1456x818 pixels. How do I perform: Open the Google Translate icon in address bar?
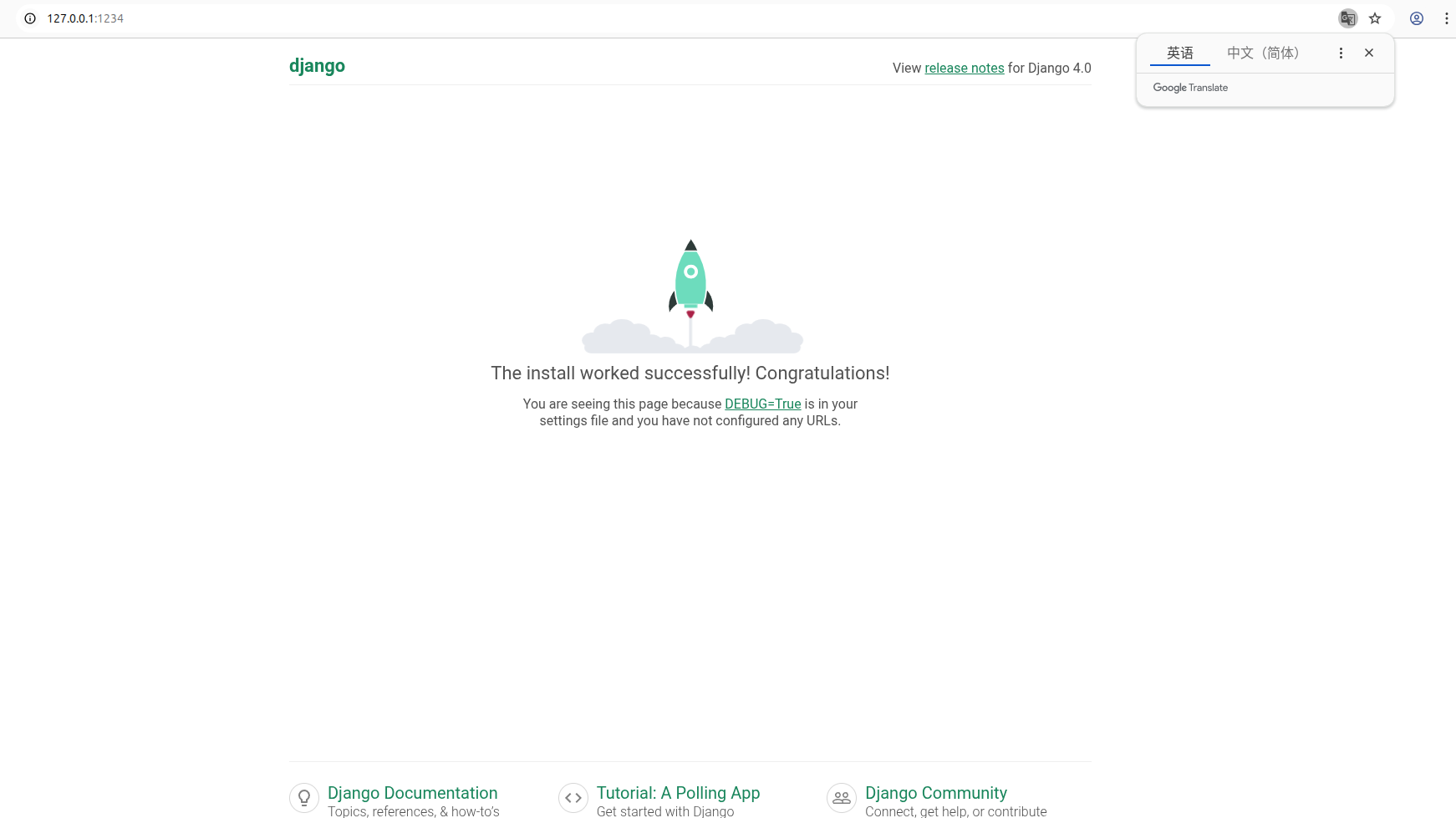click(1347, 18)
